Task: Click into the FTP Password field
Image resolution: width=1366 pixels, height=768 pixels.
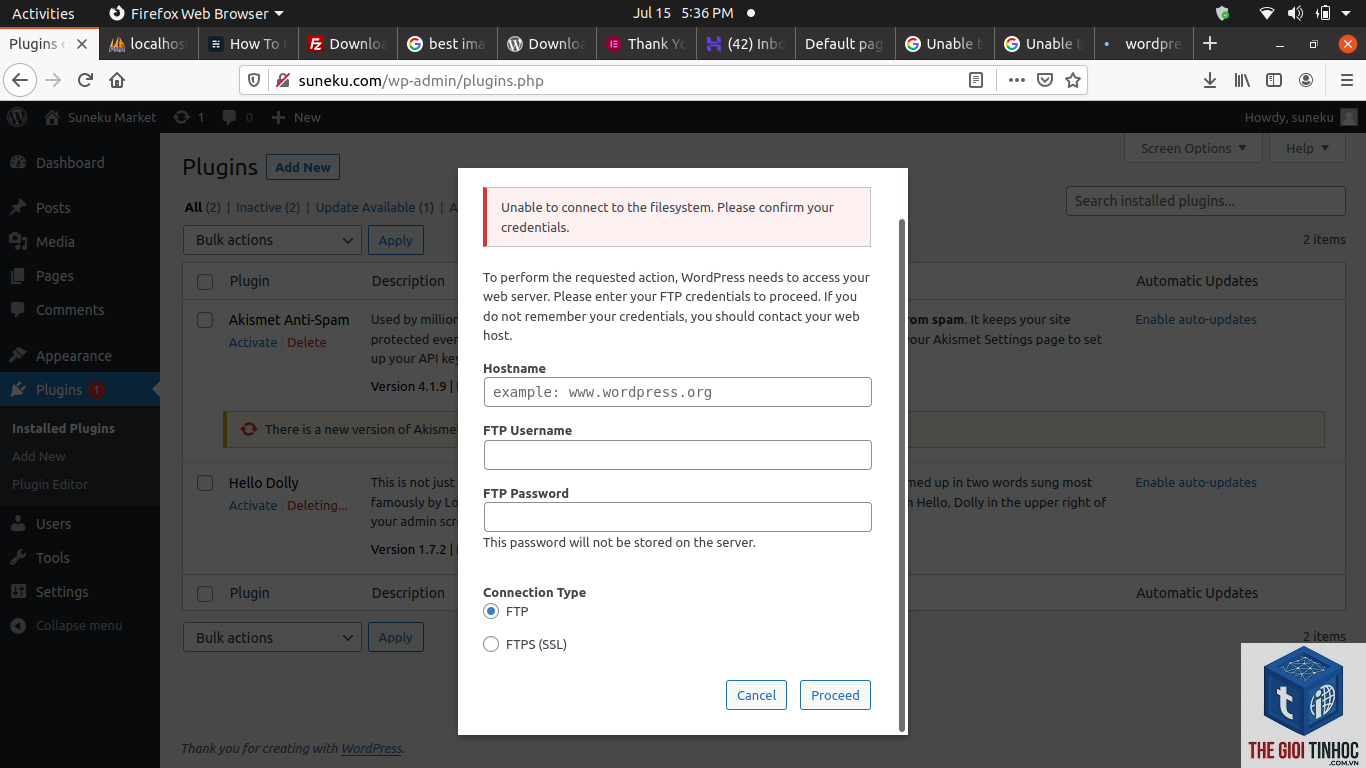Action: (677, 517)
